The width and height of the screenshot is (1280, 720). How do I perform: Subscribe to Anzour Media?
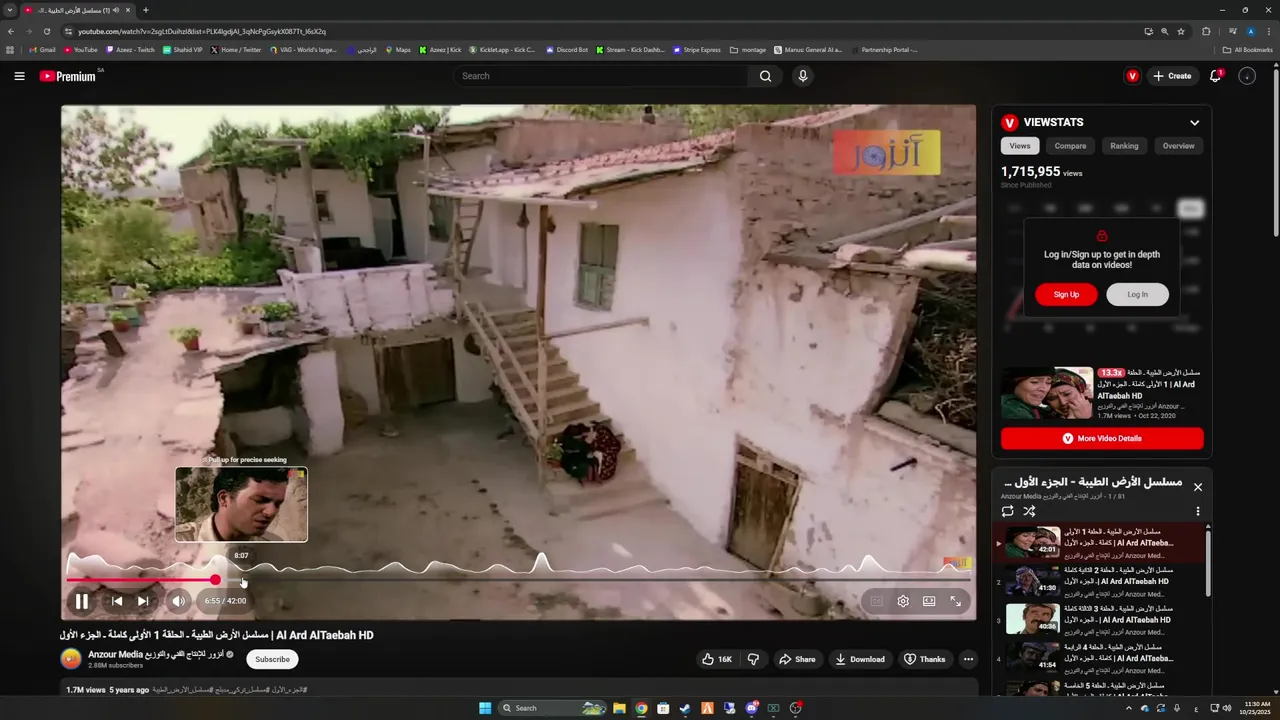pos(272,659)
